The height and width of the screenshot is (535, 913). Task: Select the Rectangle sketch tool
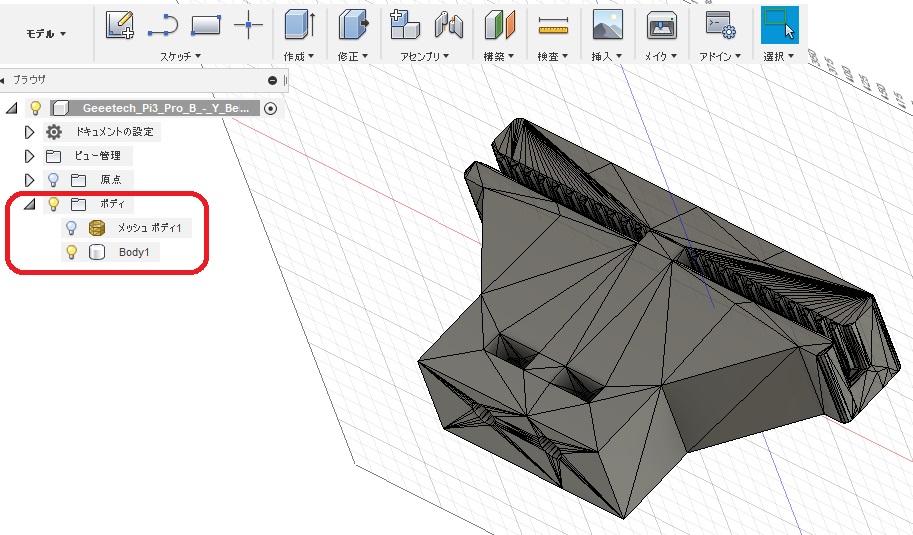[206, 26]
